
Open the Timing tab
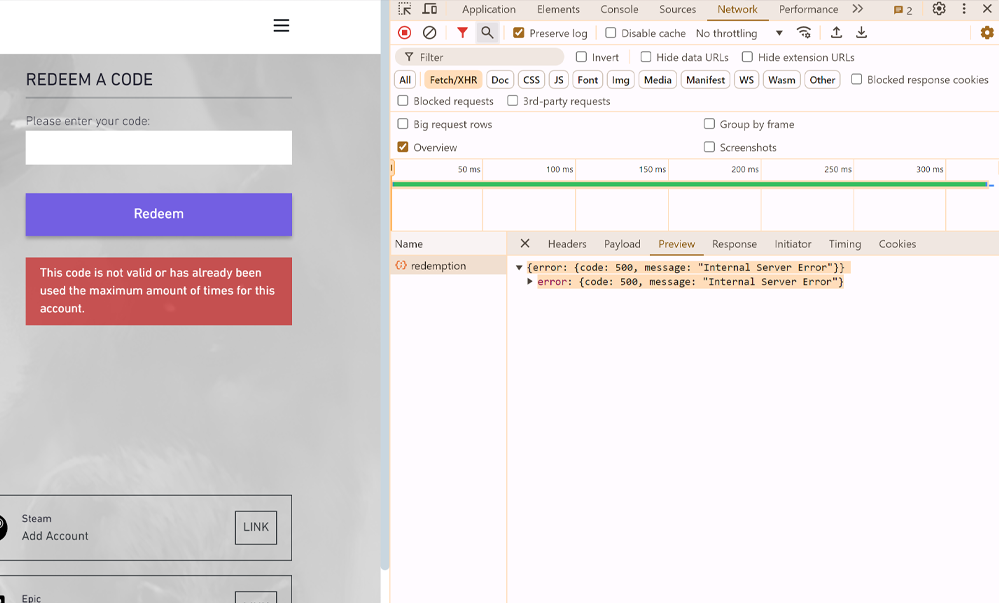(845, 243)
